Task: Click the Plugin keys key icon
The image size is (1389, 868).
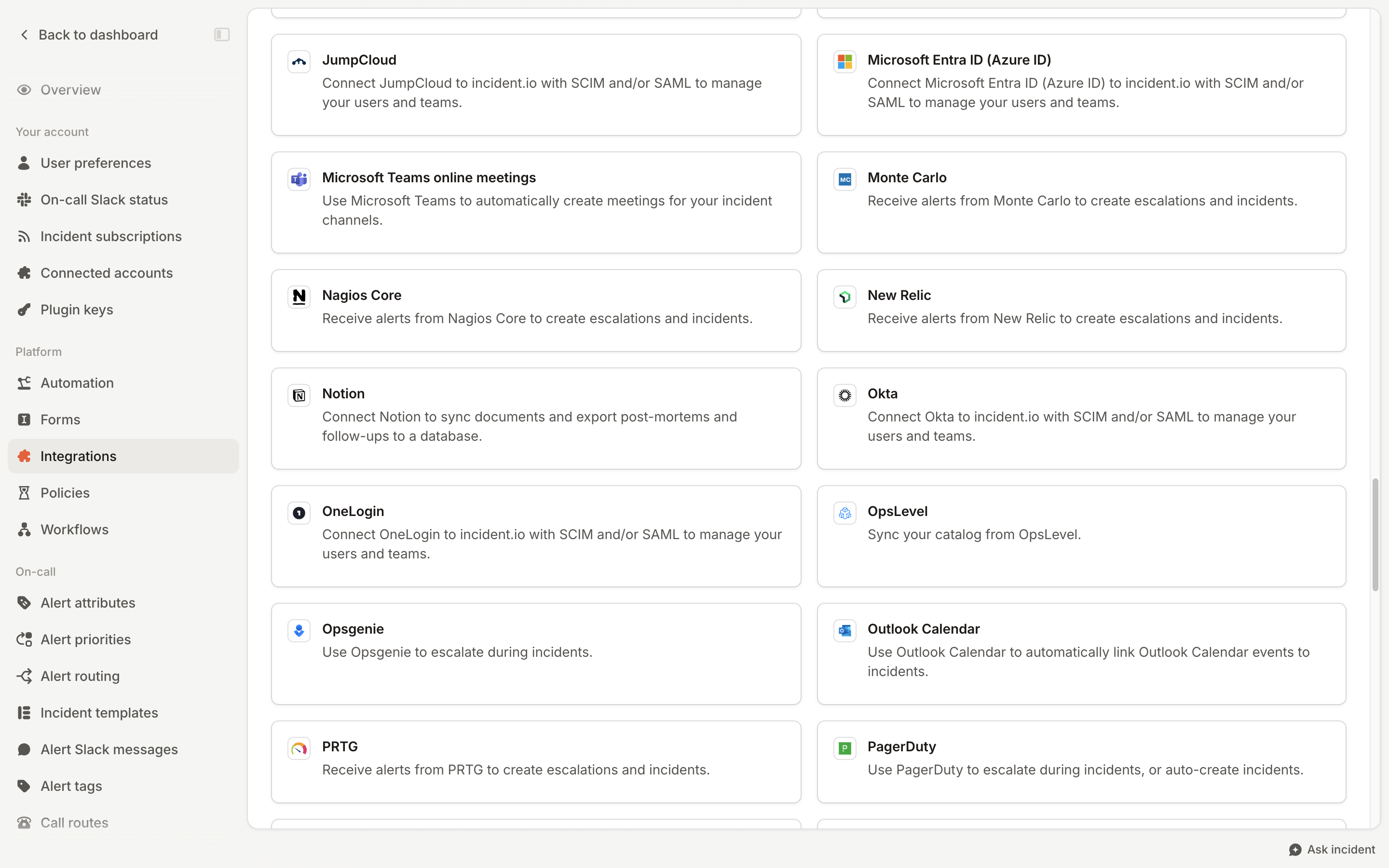Action: tap(24, 310)
